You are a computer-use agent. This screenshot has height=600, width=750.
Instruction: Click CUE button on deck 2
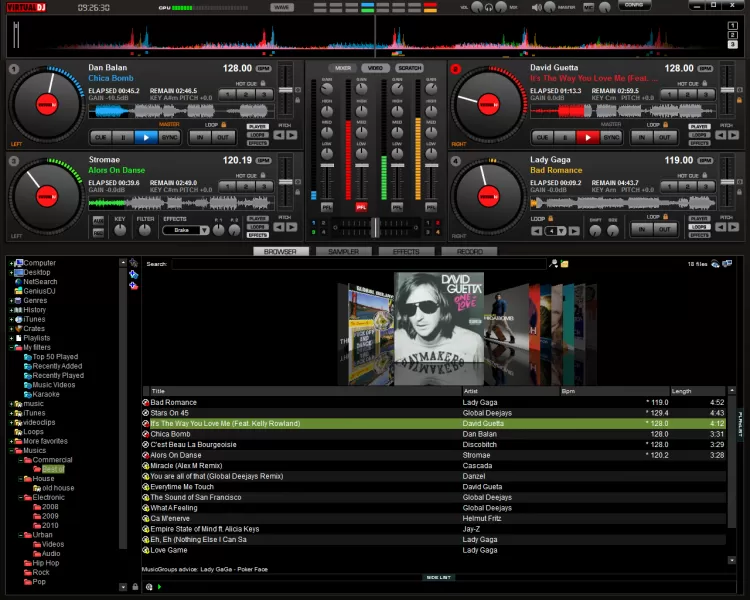542,137
